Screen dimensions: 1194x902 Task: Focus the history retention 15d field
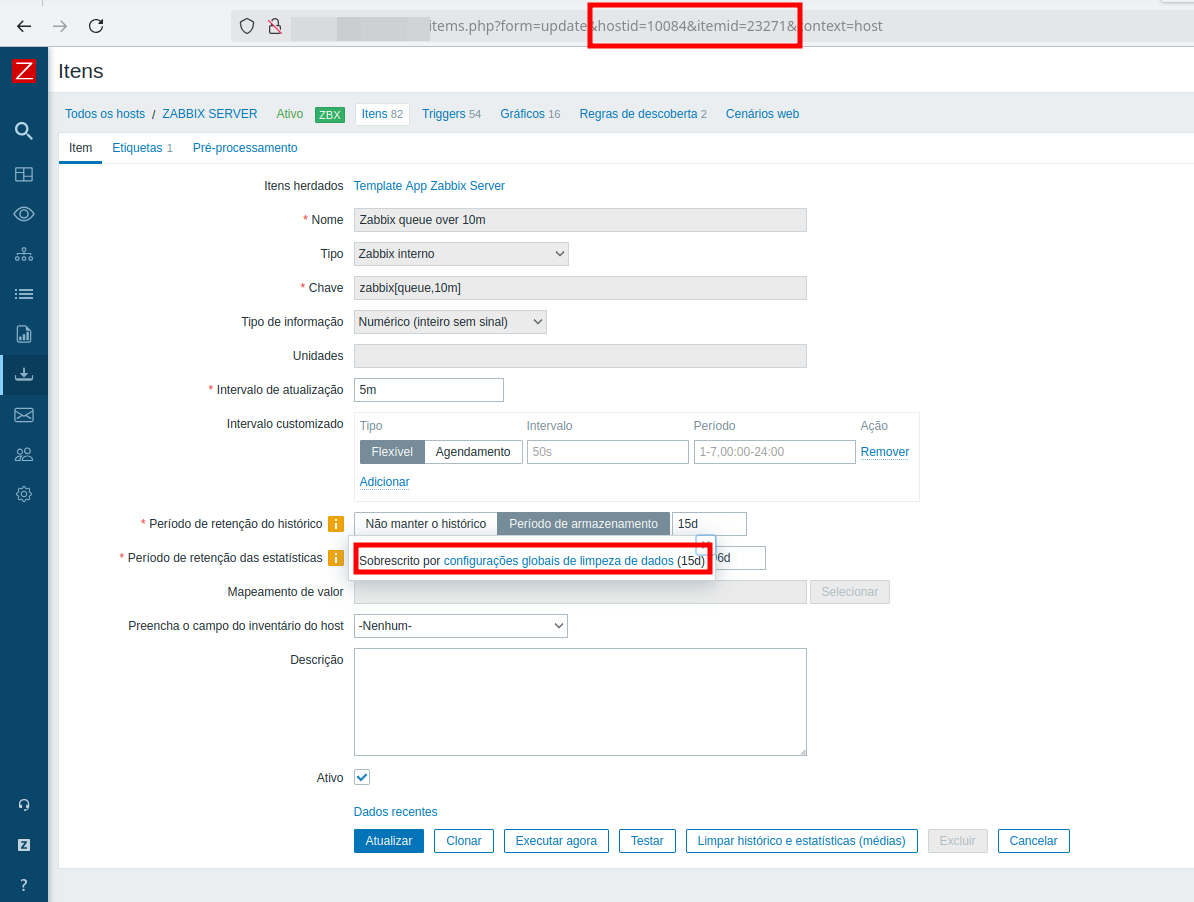pyautogui.click(x=709, y=524)
